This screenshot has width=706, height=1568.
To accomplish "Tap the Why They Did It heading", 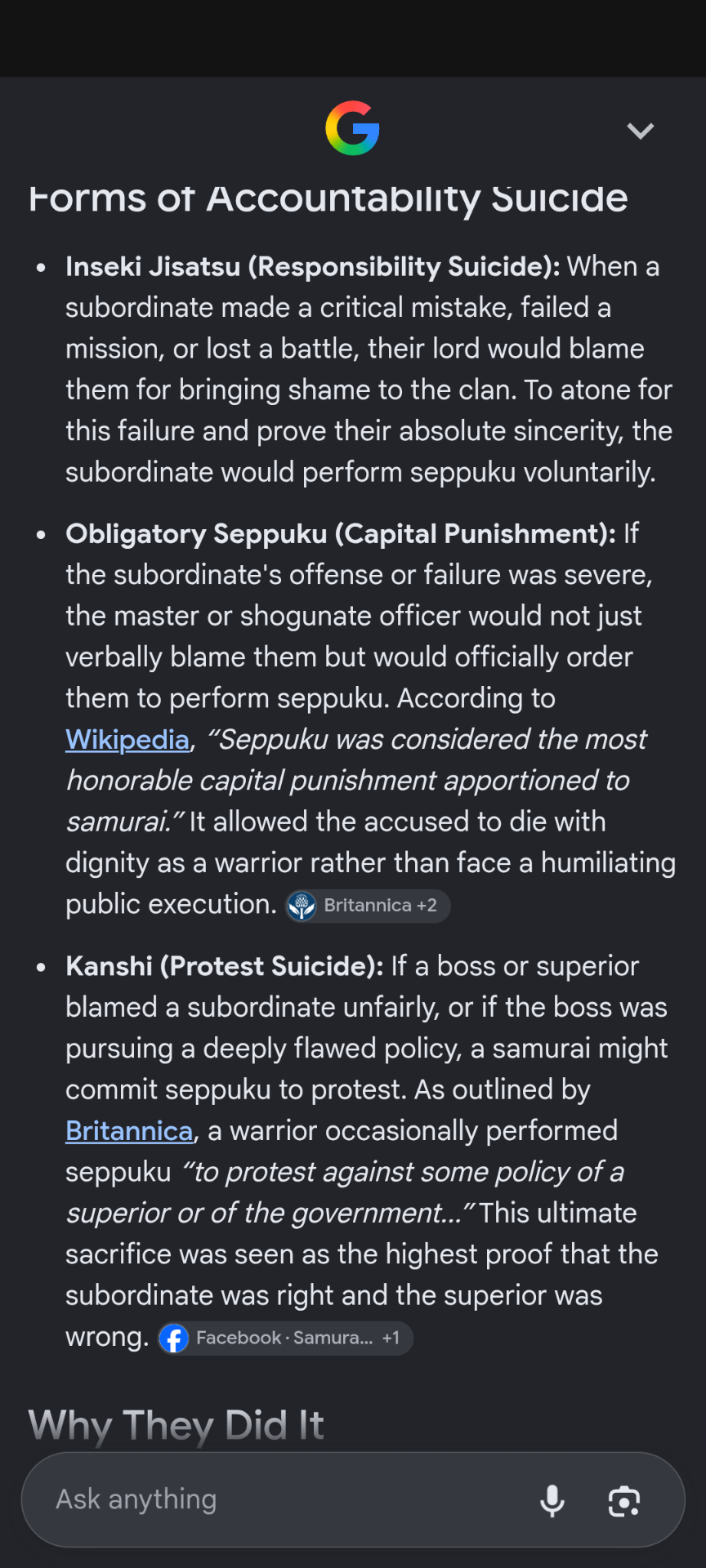I will [x=176, y=1426].
